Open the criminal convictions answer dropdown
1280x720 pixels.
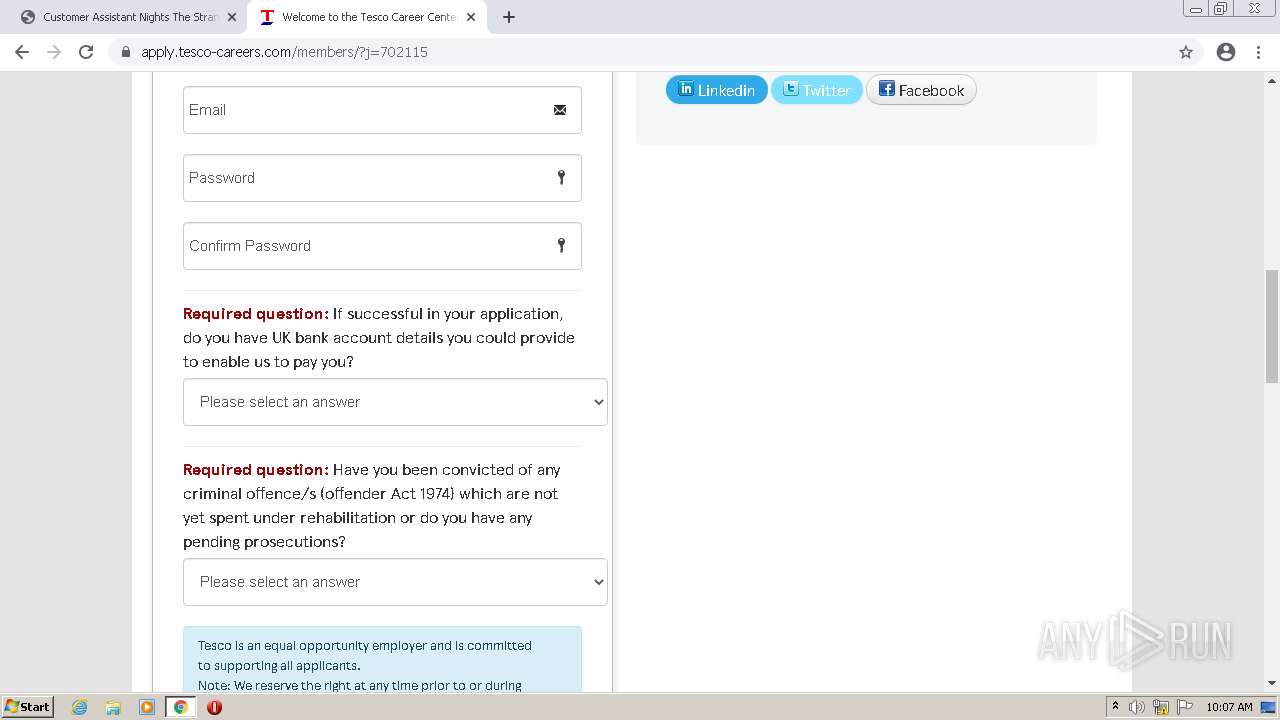395,582
